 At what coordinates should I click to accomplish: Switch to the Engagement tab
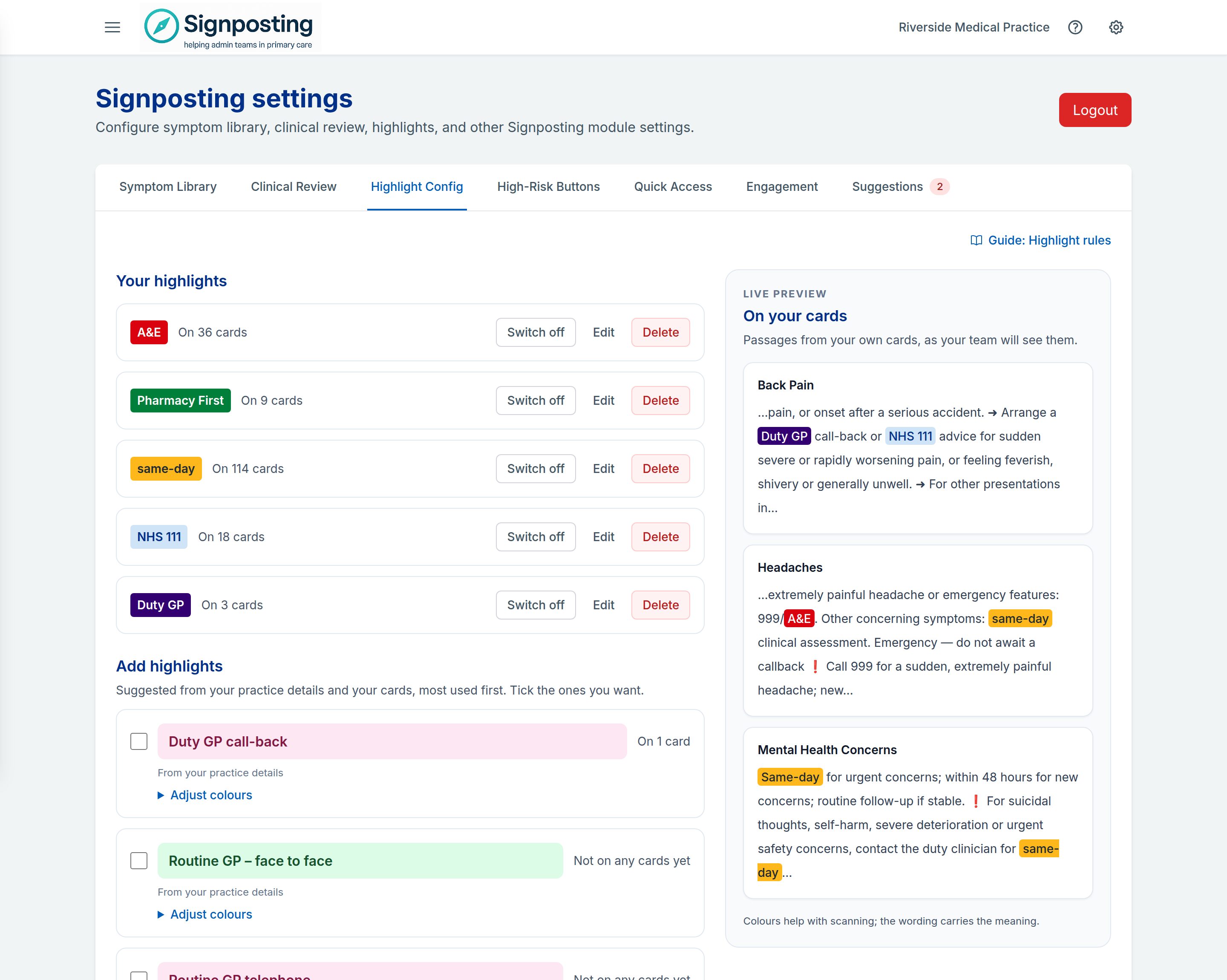point(782,187)
